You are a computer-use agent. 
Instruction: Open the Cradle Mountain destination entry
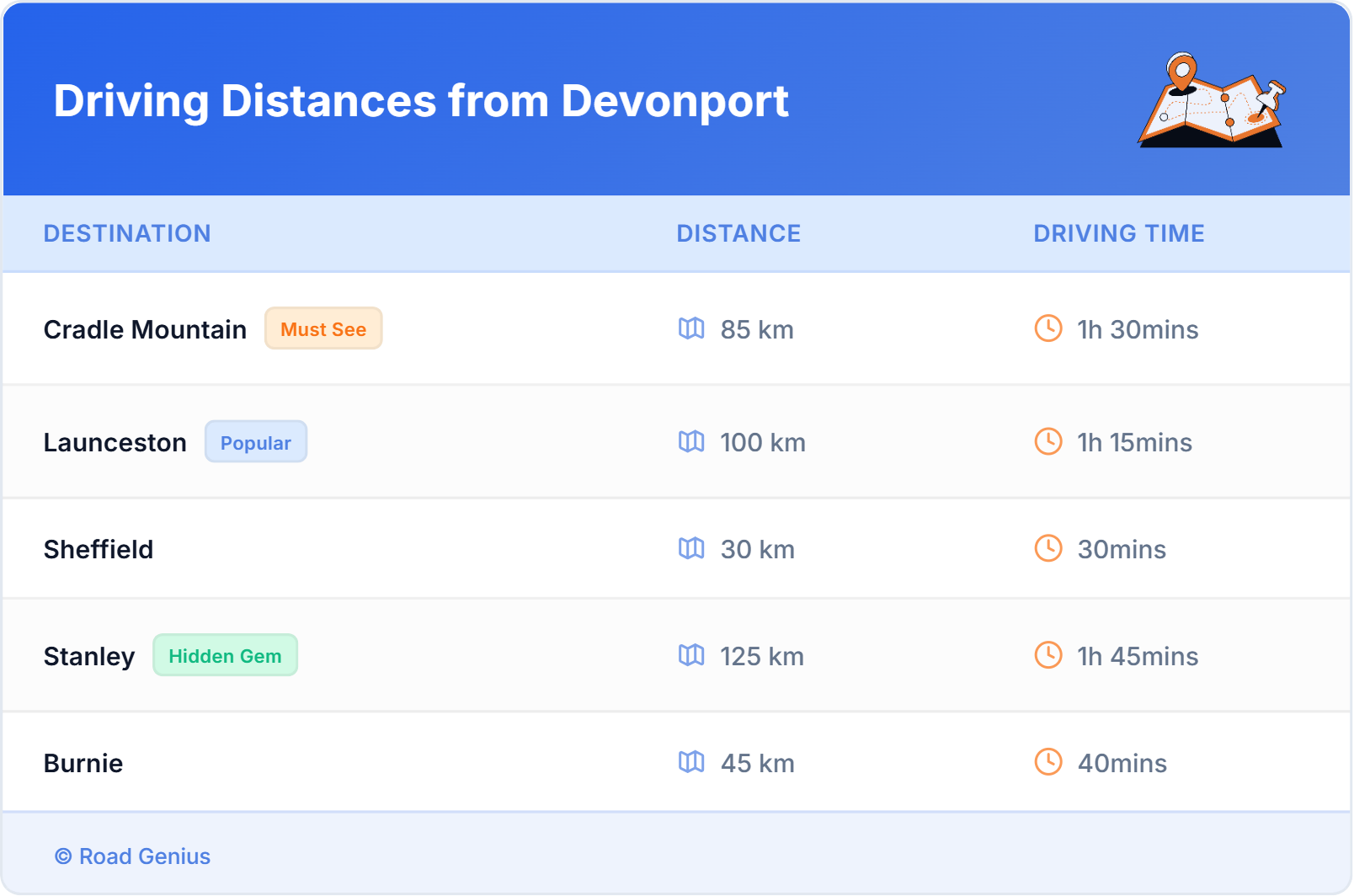coord(145,329)
